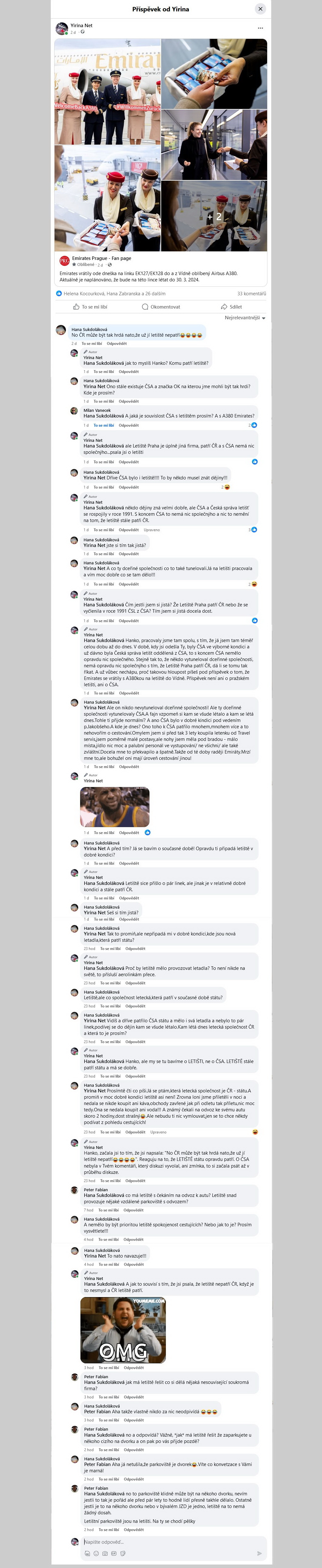Insert a GIF with the GIF icon

click(114, 1553)
